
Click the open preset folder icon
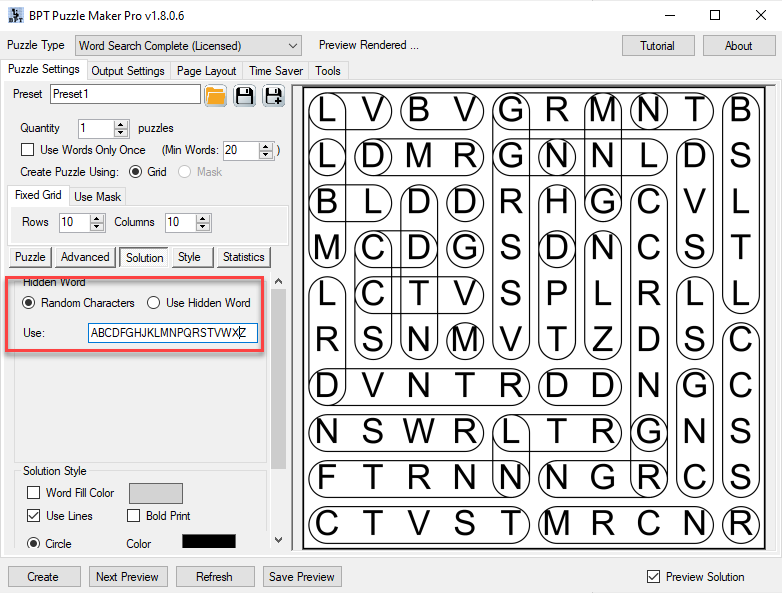pos(215,95)
